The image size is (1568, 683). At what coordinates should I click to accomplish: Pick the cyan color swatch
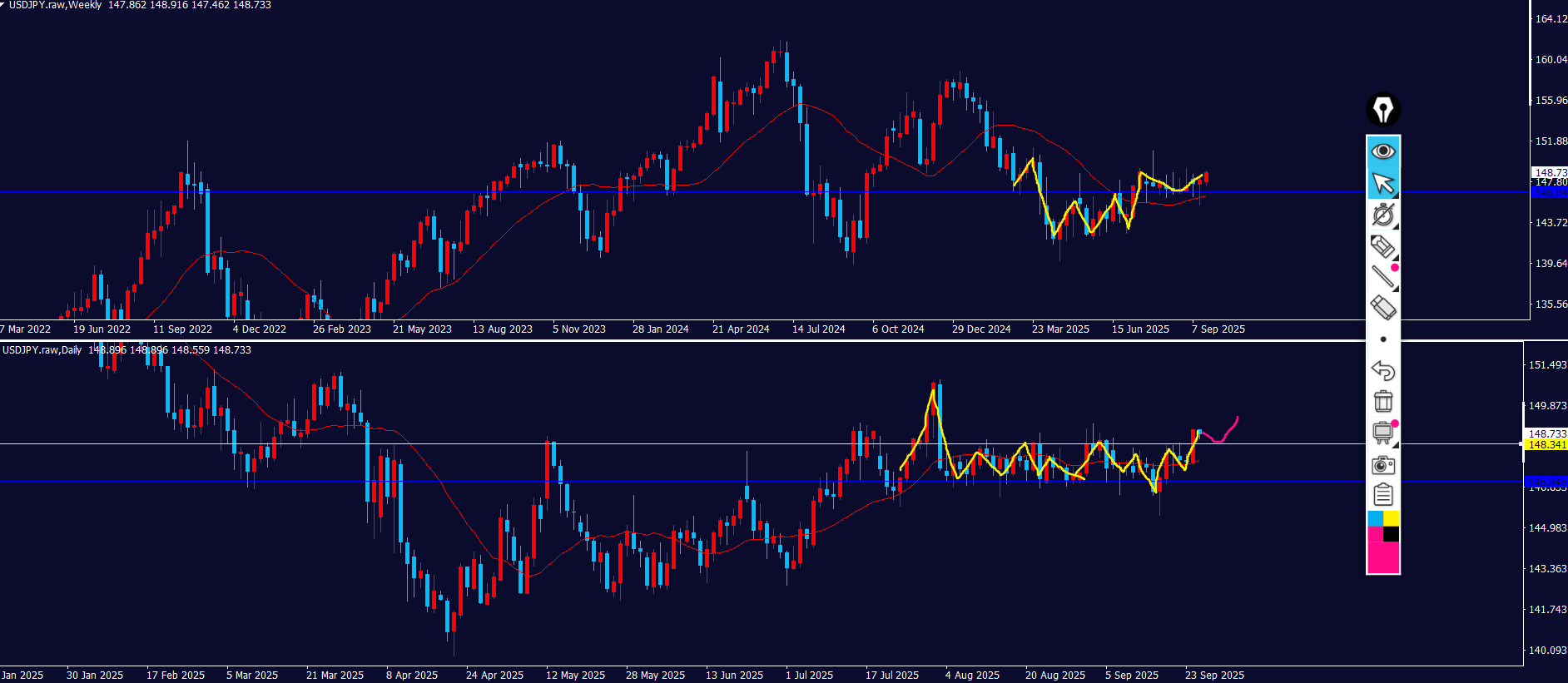coord(1375,518)
